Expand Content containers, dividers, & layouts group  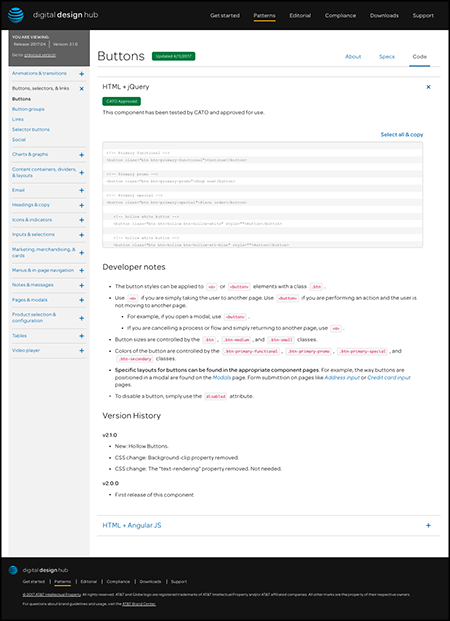coord(82,173)
